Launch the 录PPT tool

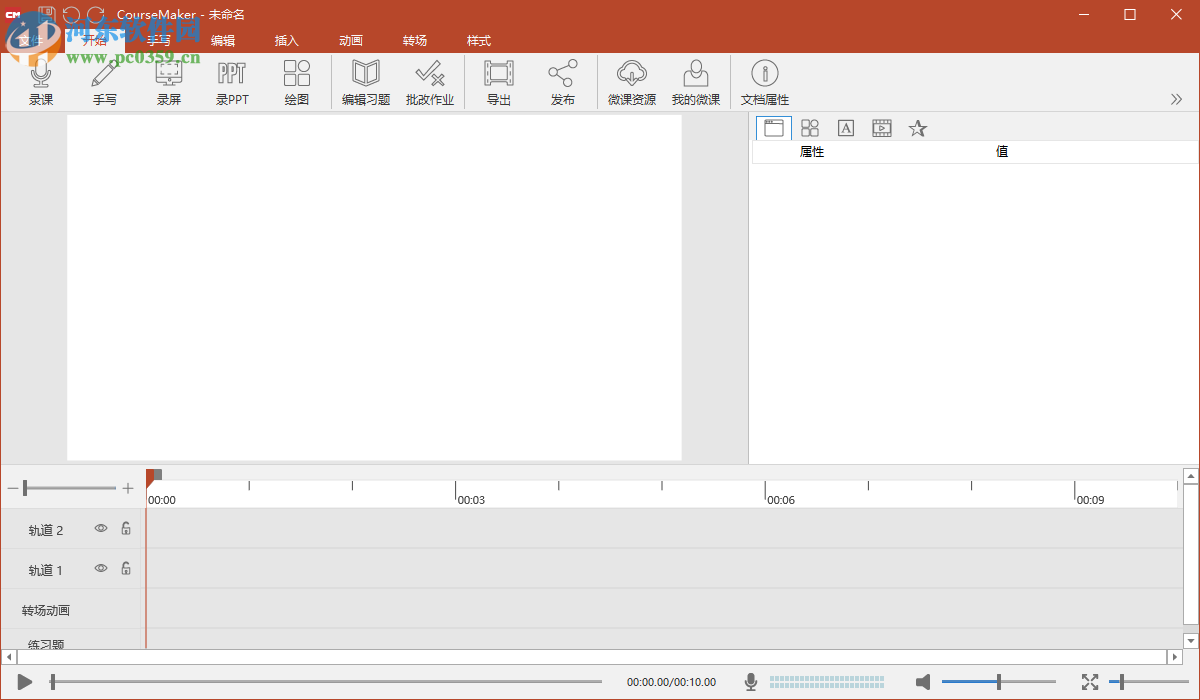point(232,80)
